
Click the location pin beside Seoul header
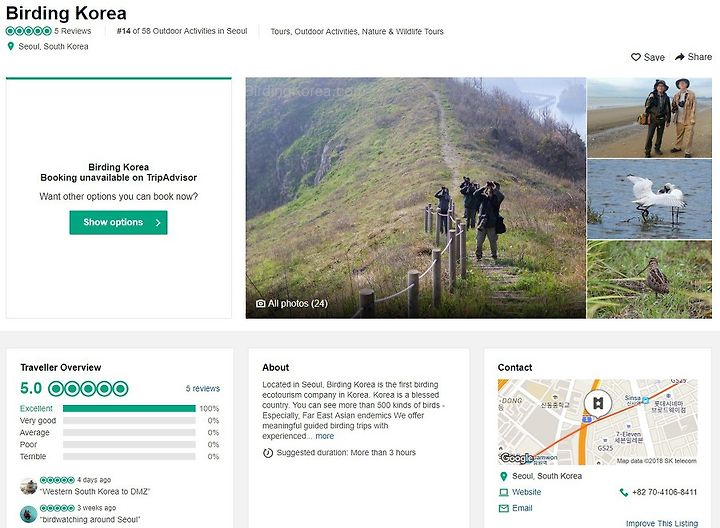click(x=11, y=46)
